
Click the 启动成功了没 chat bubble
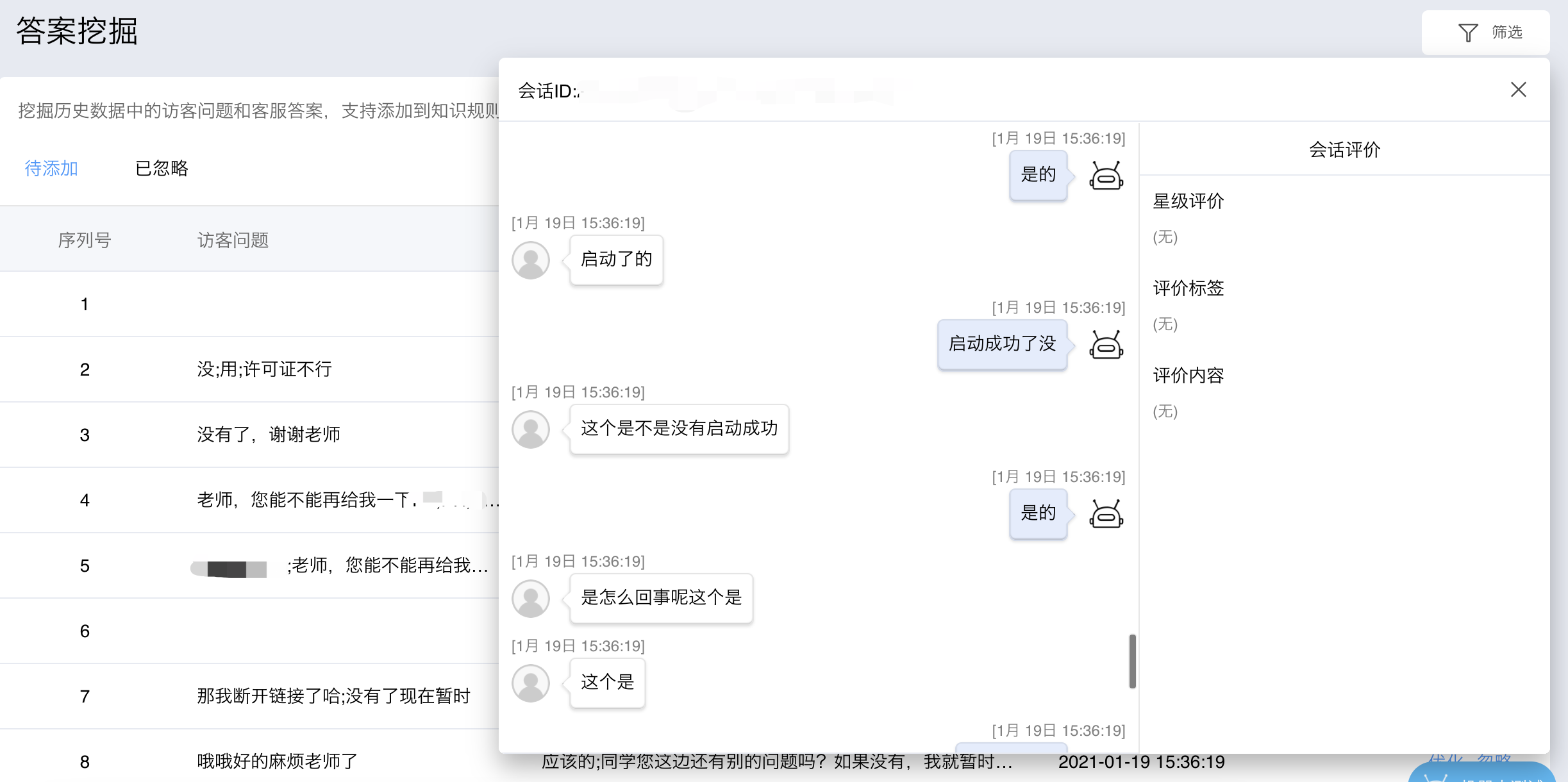[x=1002, y=344]
